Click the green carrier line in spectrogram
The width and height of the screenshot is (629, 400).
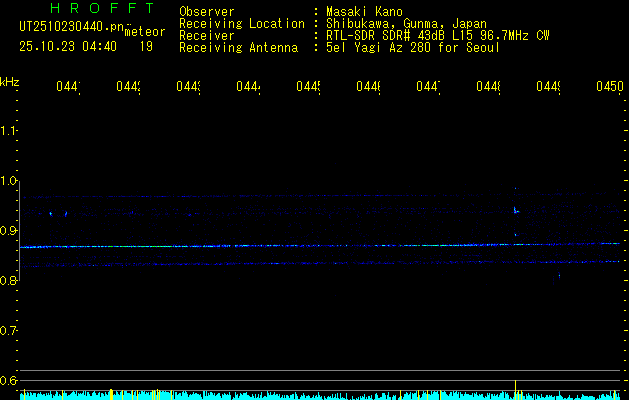pos(150,246)
